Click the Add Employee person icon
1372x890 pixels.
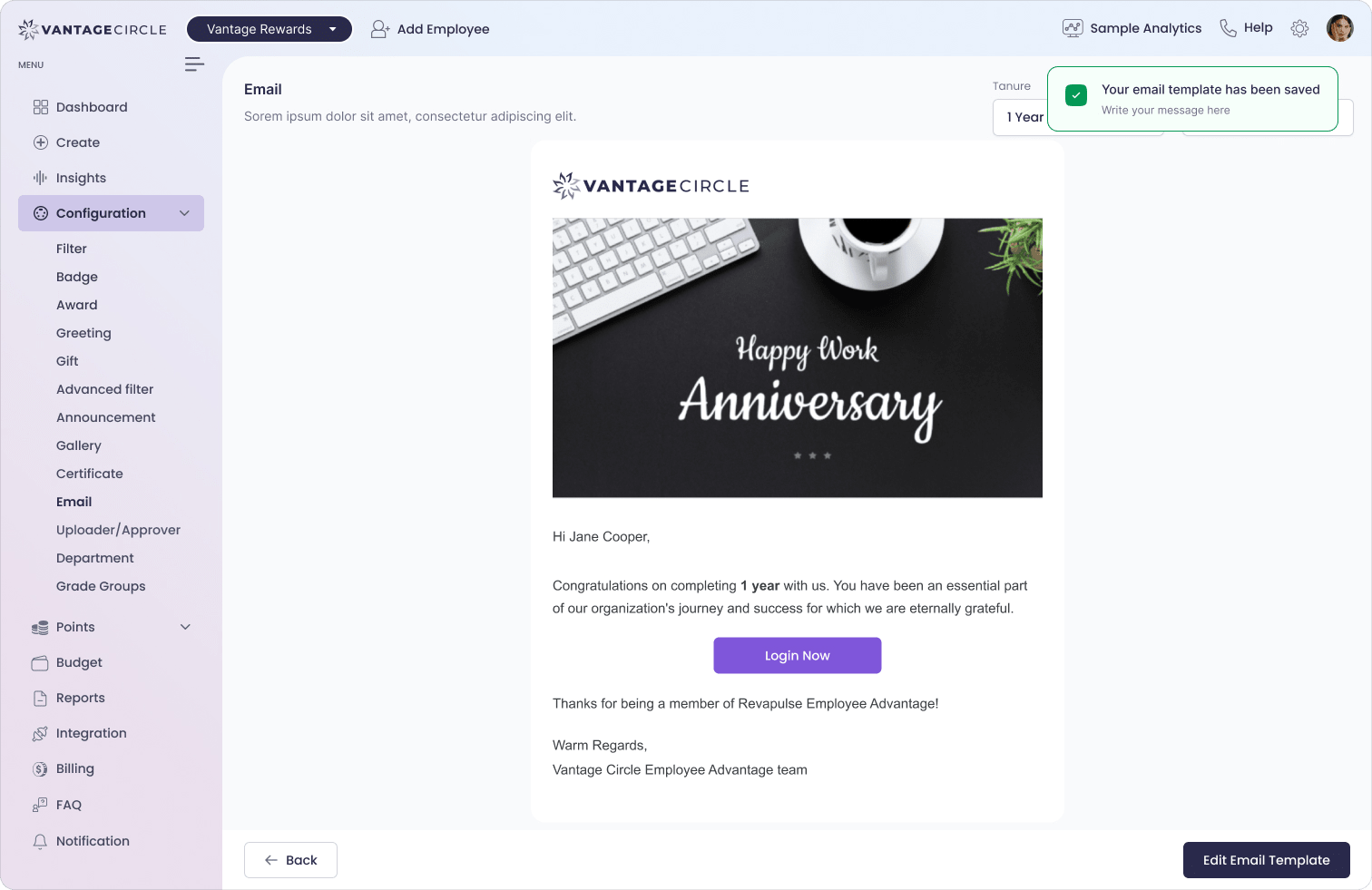[x=379, y=28]
